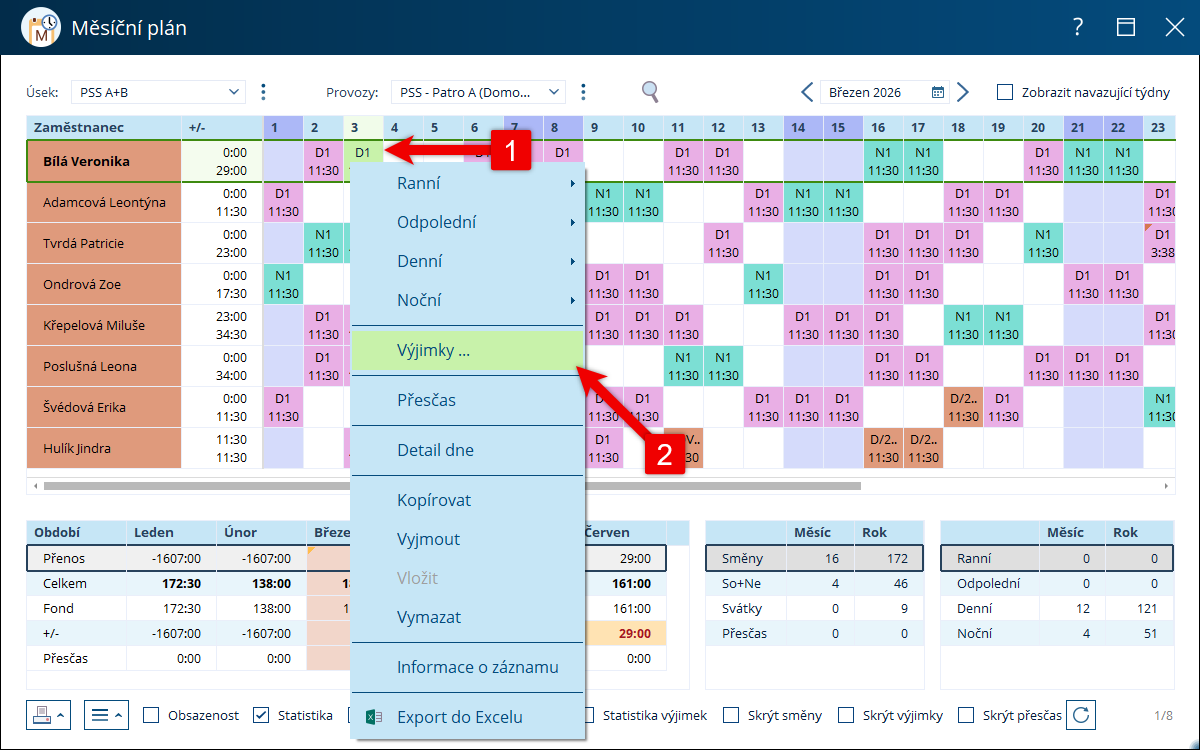1200x750 pixels.
Task: Click the print button icon
Action: [x=48, y=715]
